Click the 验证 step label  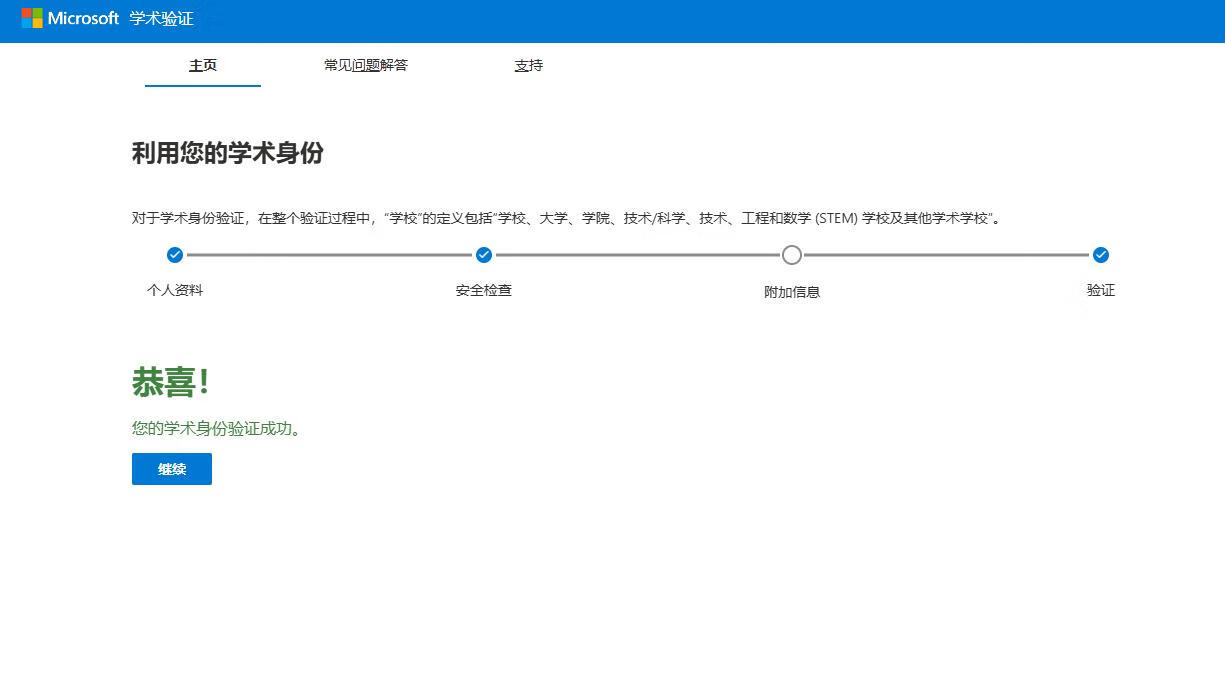[1101, 290]
